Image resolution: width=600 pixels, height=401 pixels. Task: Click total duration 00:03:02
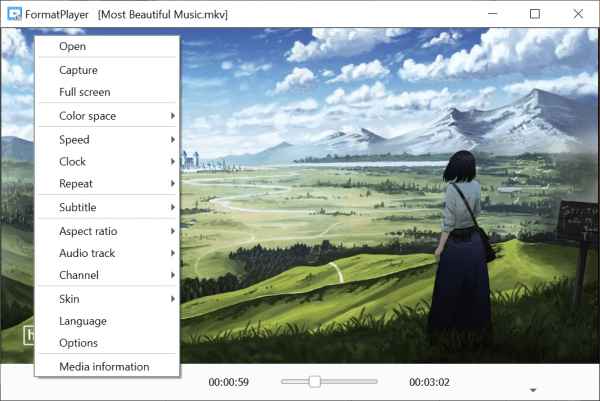click(429, 382)
